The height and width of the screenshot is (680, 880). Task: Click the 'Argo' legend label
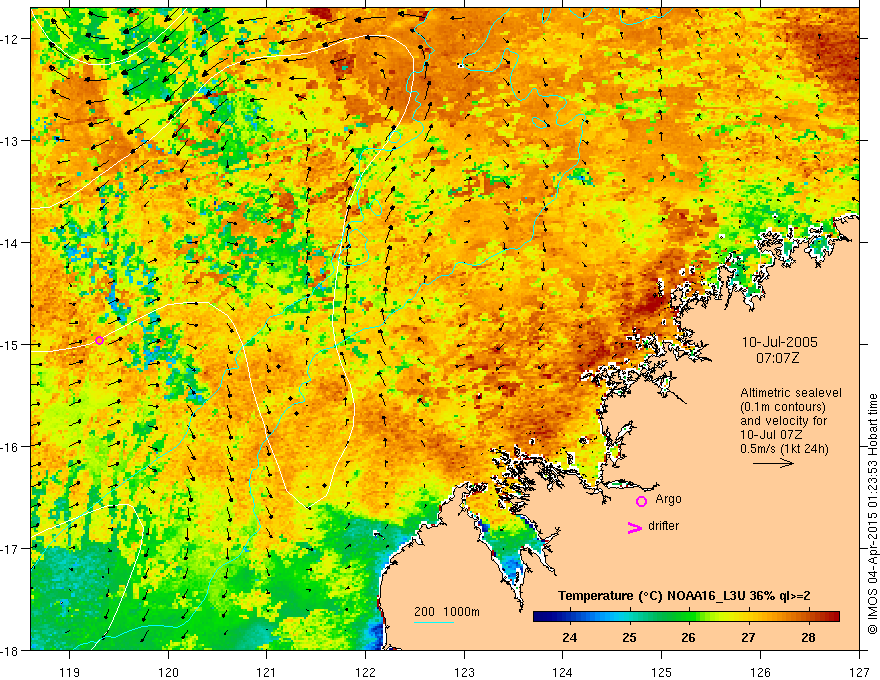point(668,499)
